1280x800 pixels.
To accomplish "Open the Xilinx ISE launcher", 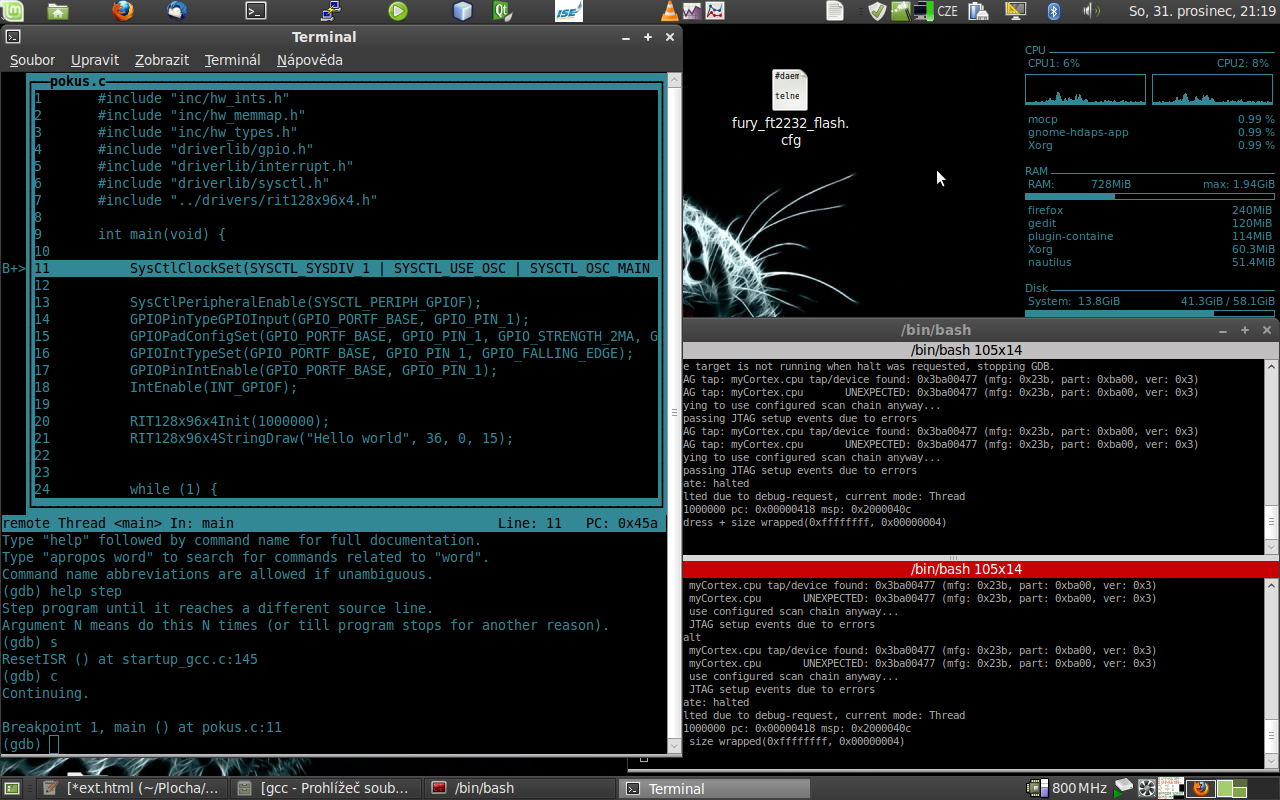I will point(569,12).
